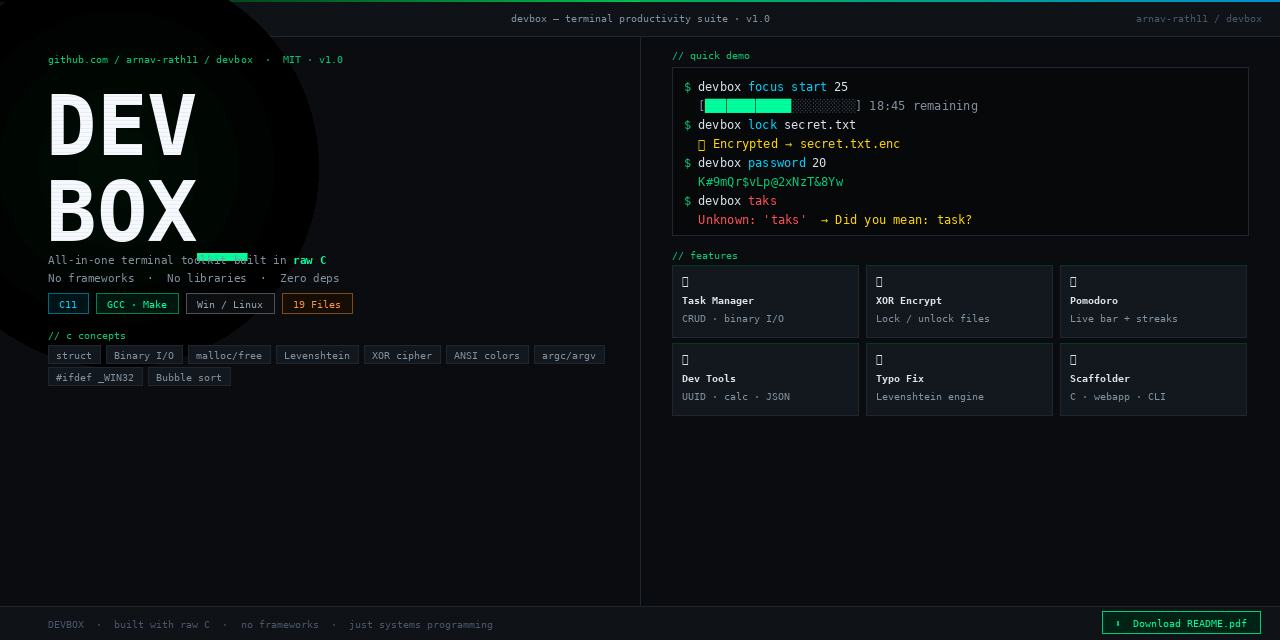
Task: Click the 'Lock / unlock files' description
Action: (x=933, y=319)
